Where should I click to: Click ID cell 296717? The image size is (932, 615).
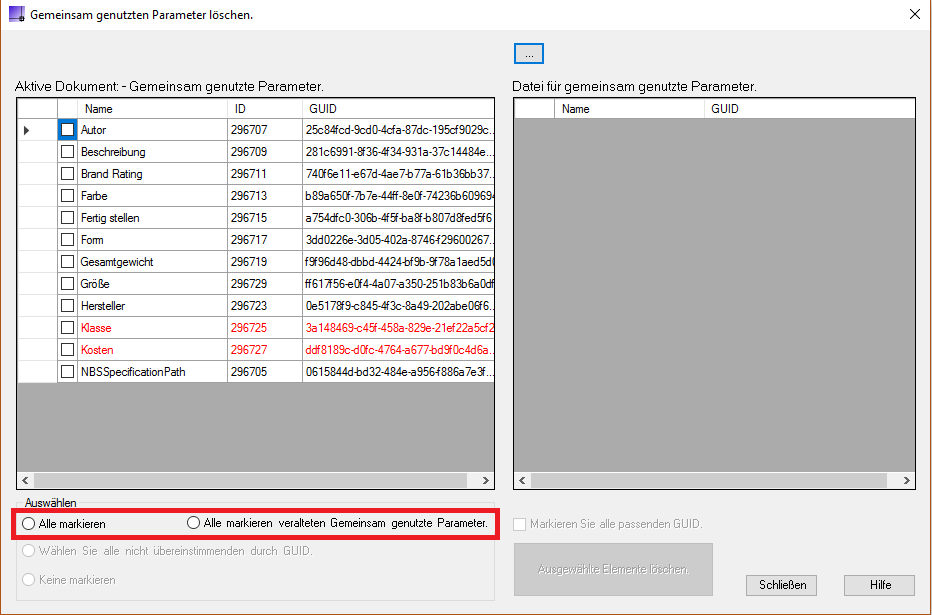point(265,239)
